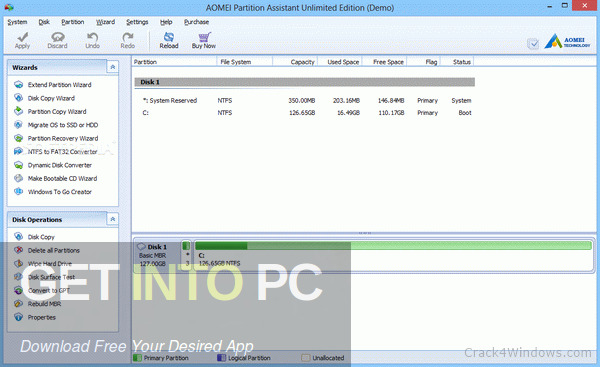Click the Properties icon in Disk Operations
Screen dimensions: 600x367
[18, 317]
